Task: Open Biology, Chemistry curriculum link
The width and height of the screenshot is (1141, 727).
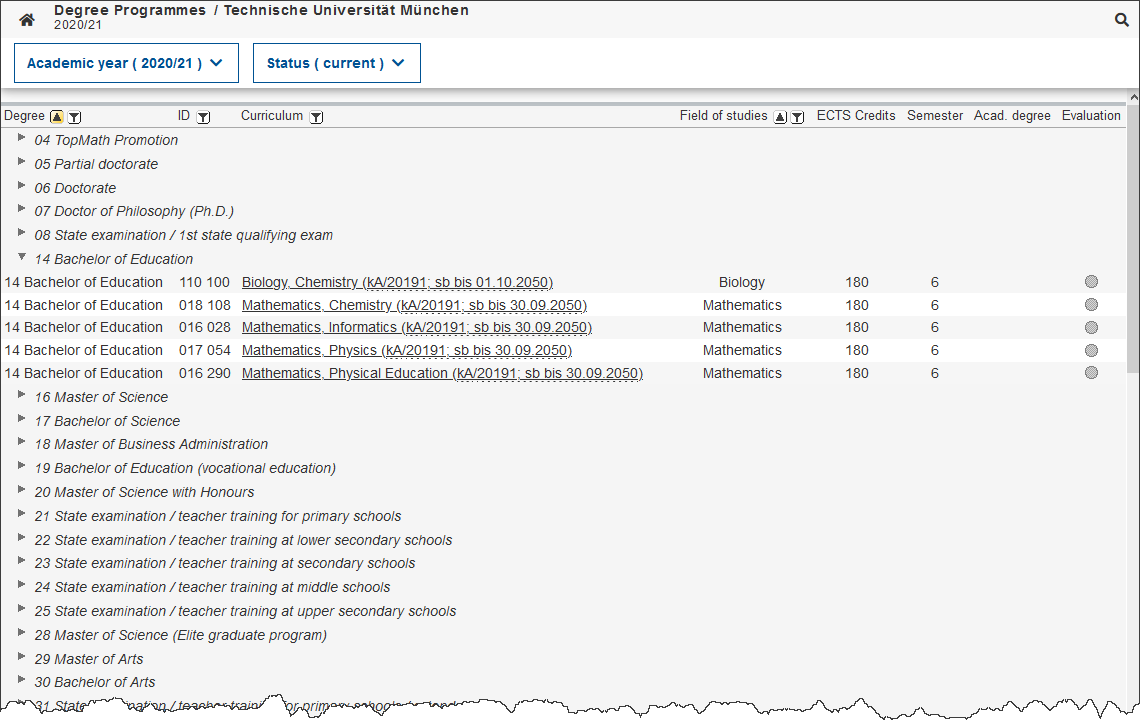Action: tap(397, 282)
